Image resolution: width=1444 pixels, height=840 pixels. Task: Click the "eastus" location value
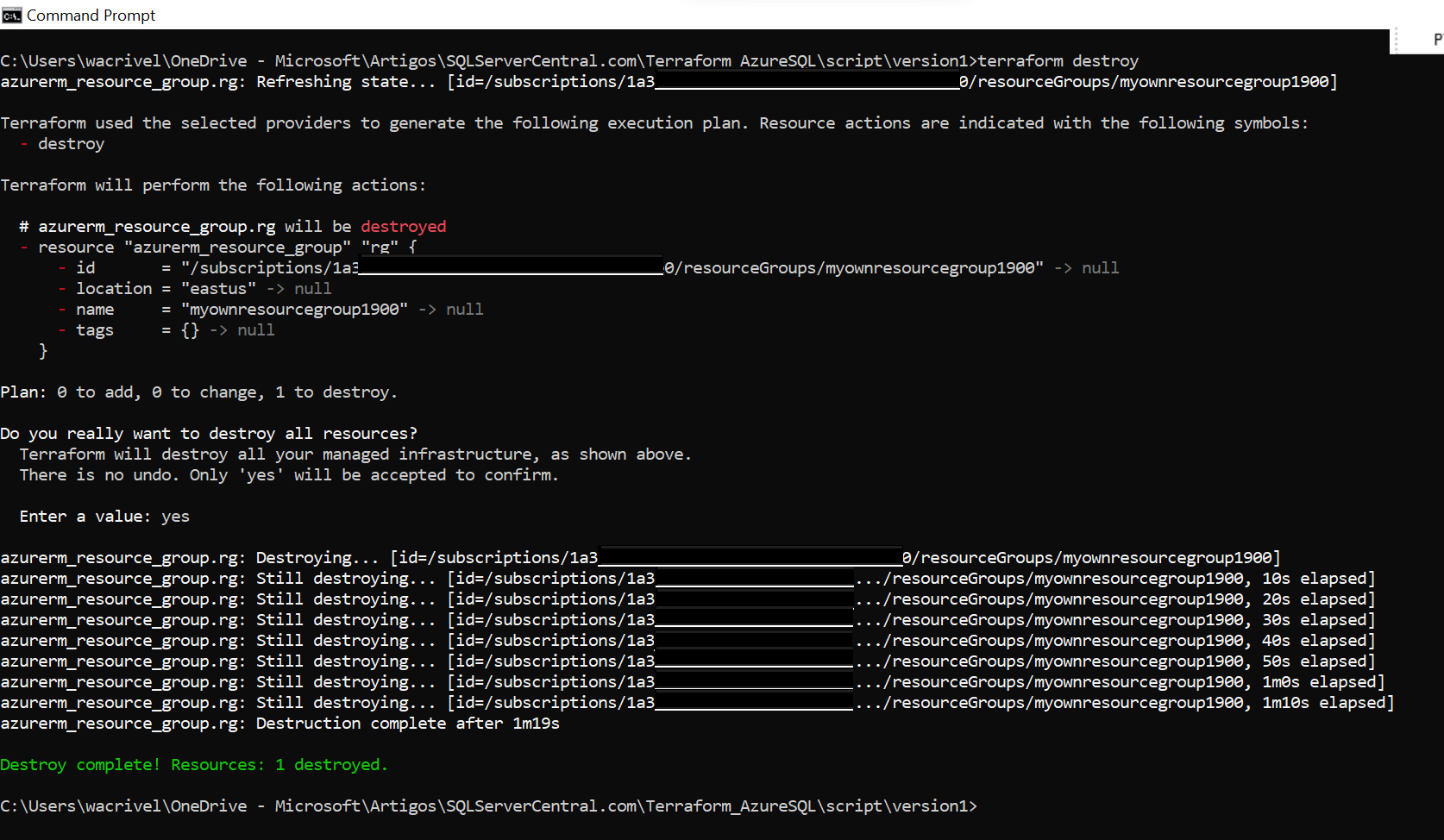point(218,289)
